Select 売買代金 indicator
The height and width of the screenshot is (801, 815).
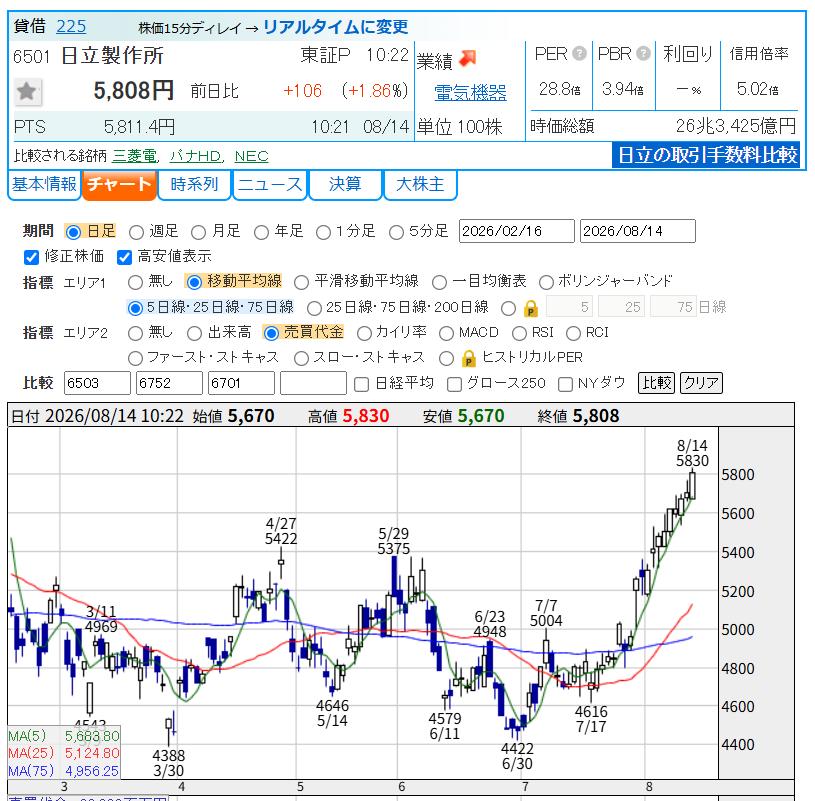pos(271,333)
